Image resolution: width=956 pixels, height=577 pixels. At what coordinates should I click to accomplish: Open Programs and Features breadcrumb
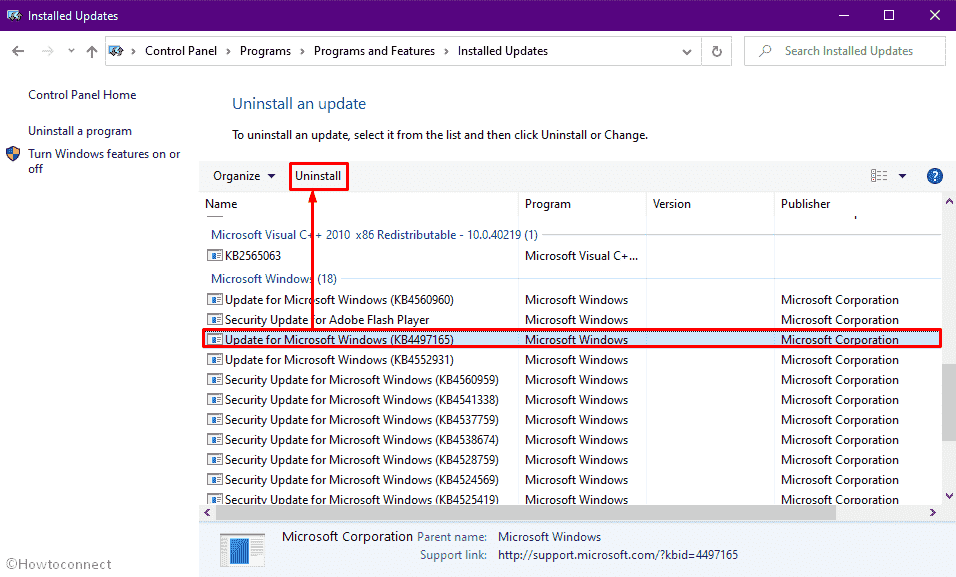click(x=374, y=51)
